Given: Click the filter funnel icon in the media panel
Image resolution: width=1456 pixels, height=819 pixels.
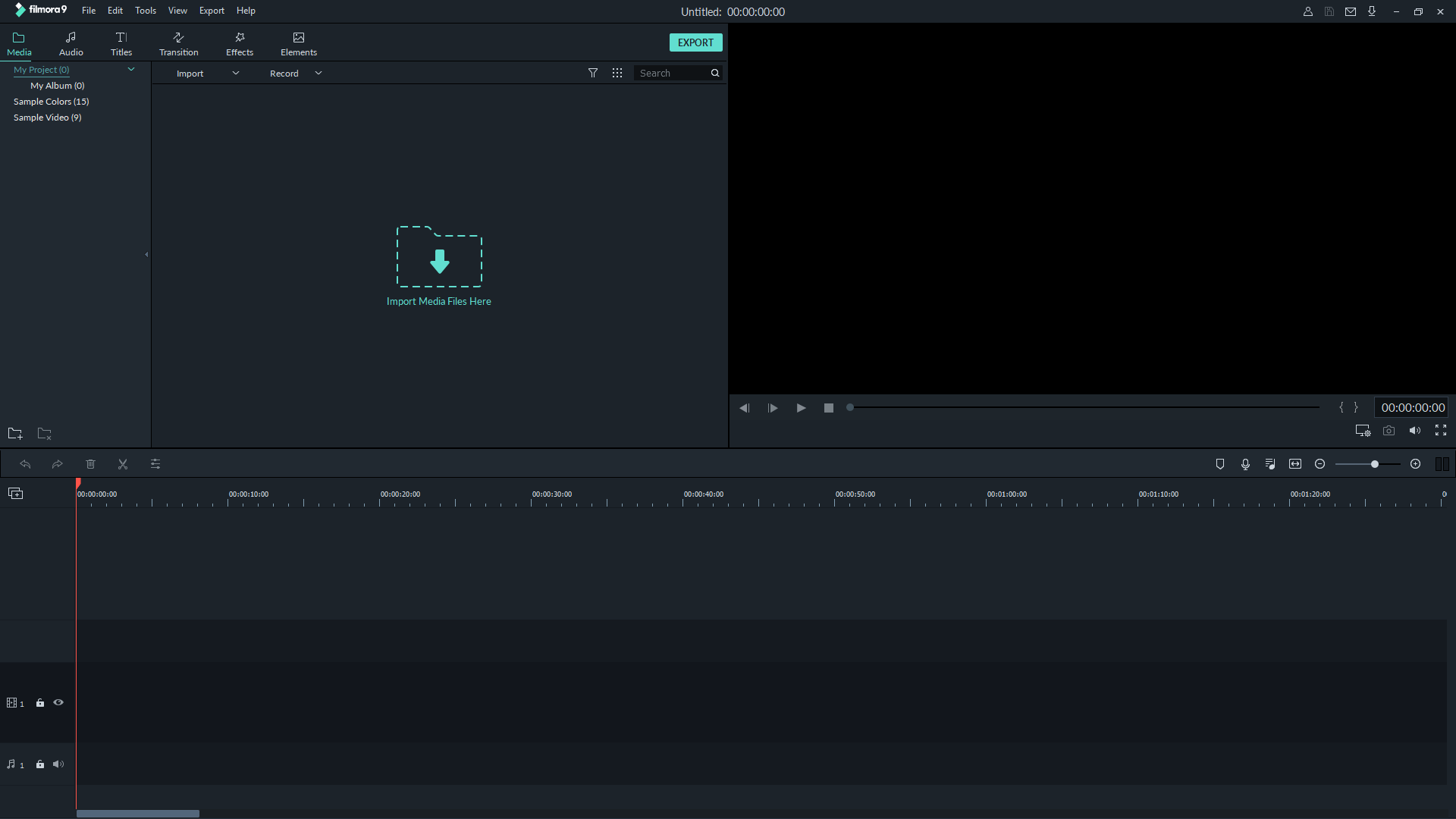Looking at the screenshot, I should tap(593, 74).
